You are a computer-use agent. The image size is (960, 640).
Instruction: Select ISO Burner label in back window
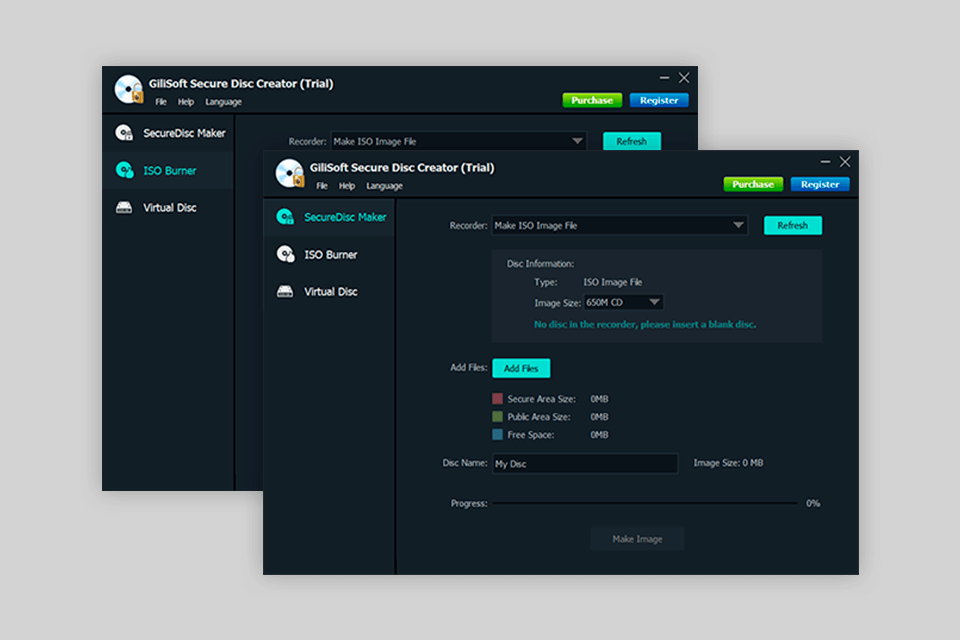coord(170,171)
